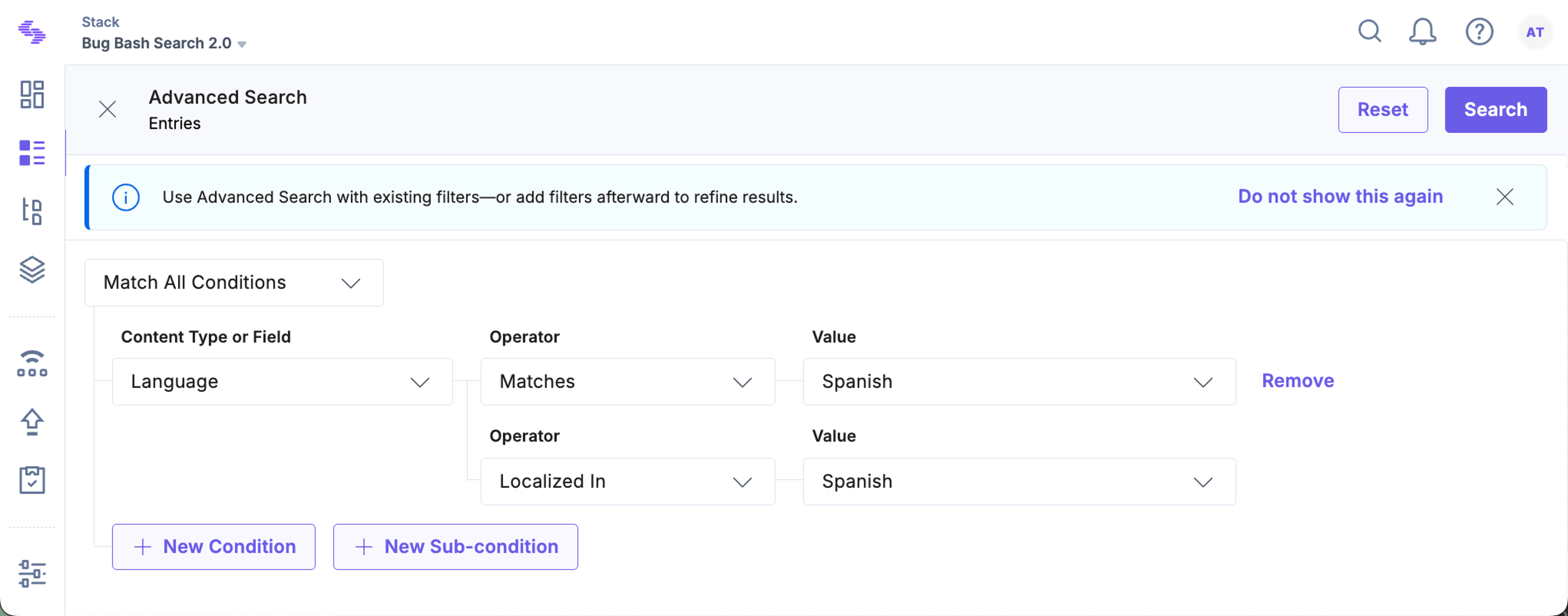Click the Stack label above the stack name

(x=100, y=22)
